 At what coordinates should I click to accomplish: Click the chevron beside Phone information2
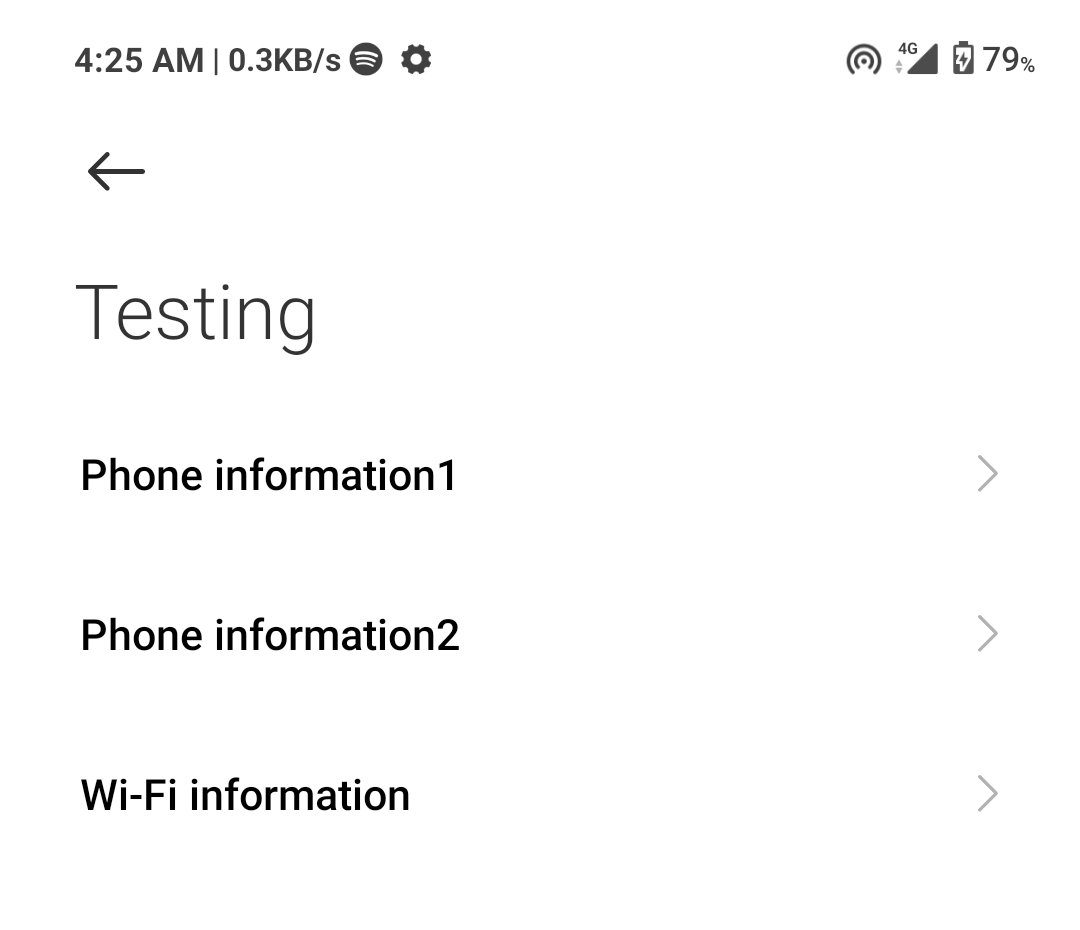(987, 634)
